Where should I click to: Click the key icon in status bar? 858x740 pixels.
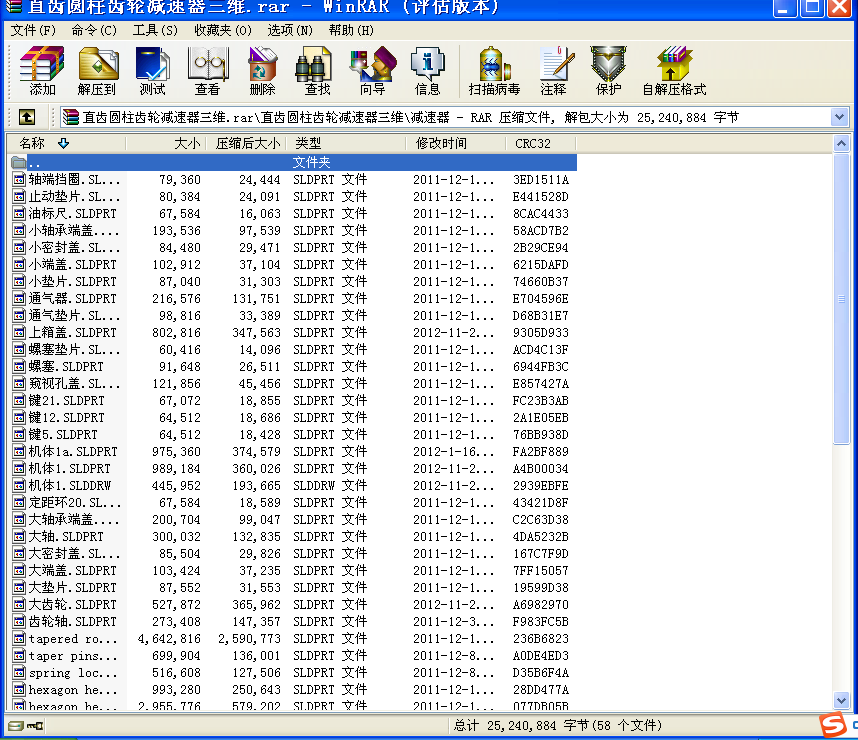coord(36,726)
